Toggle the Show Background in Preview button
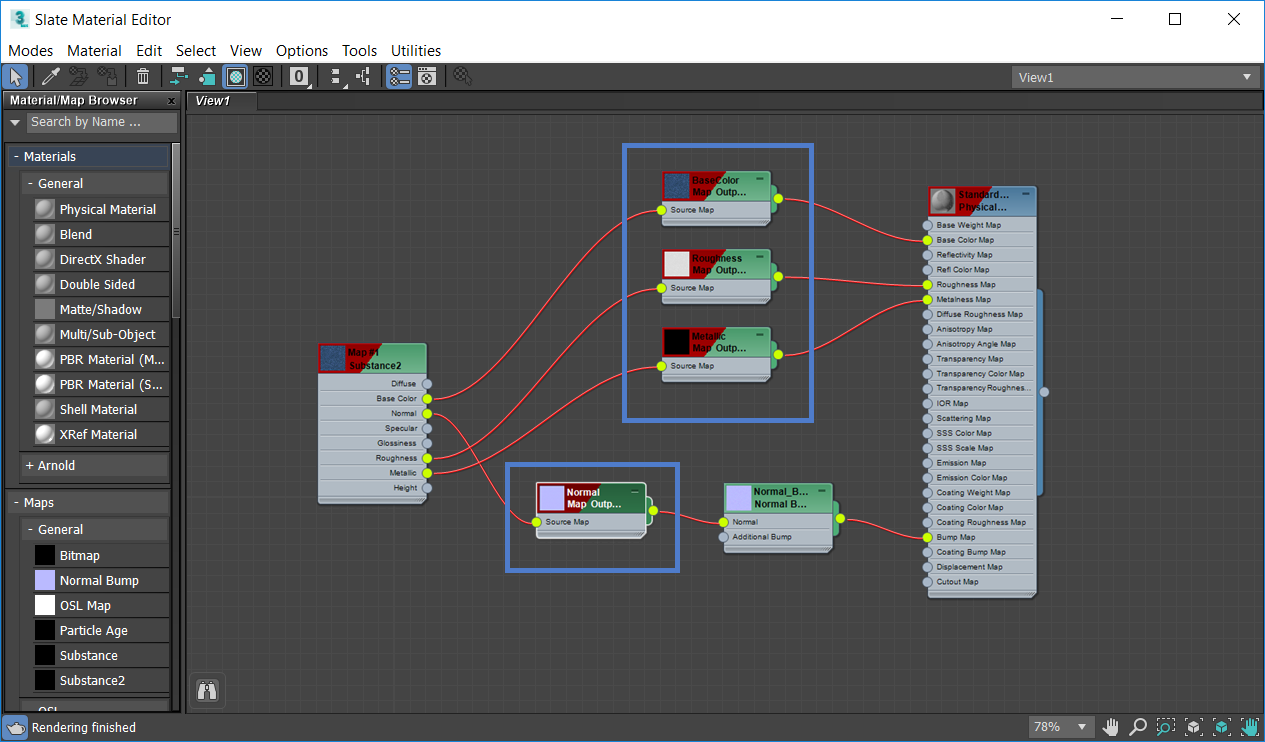This screenshot has width=1265, height=742. coord(263,76)
